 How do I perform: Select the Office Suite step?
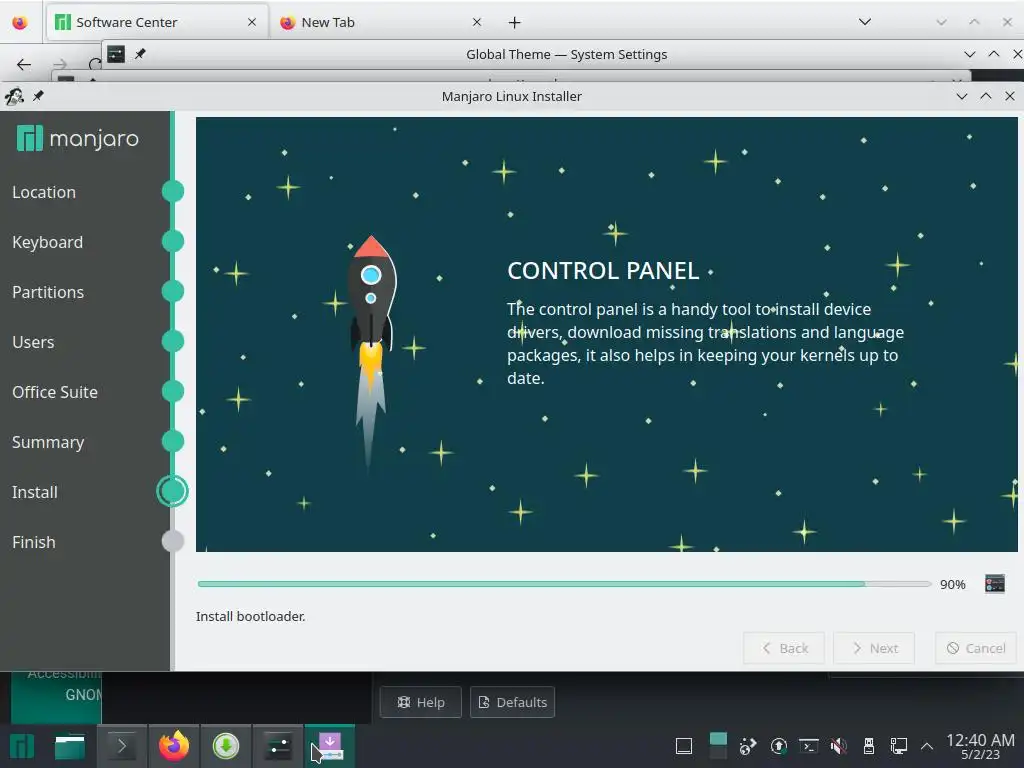pos(55,392)
